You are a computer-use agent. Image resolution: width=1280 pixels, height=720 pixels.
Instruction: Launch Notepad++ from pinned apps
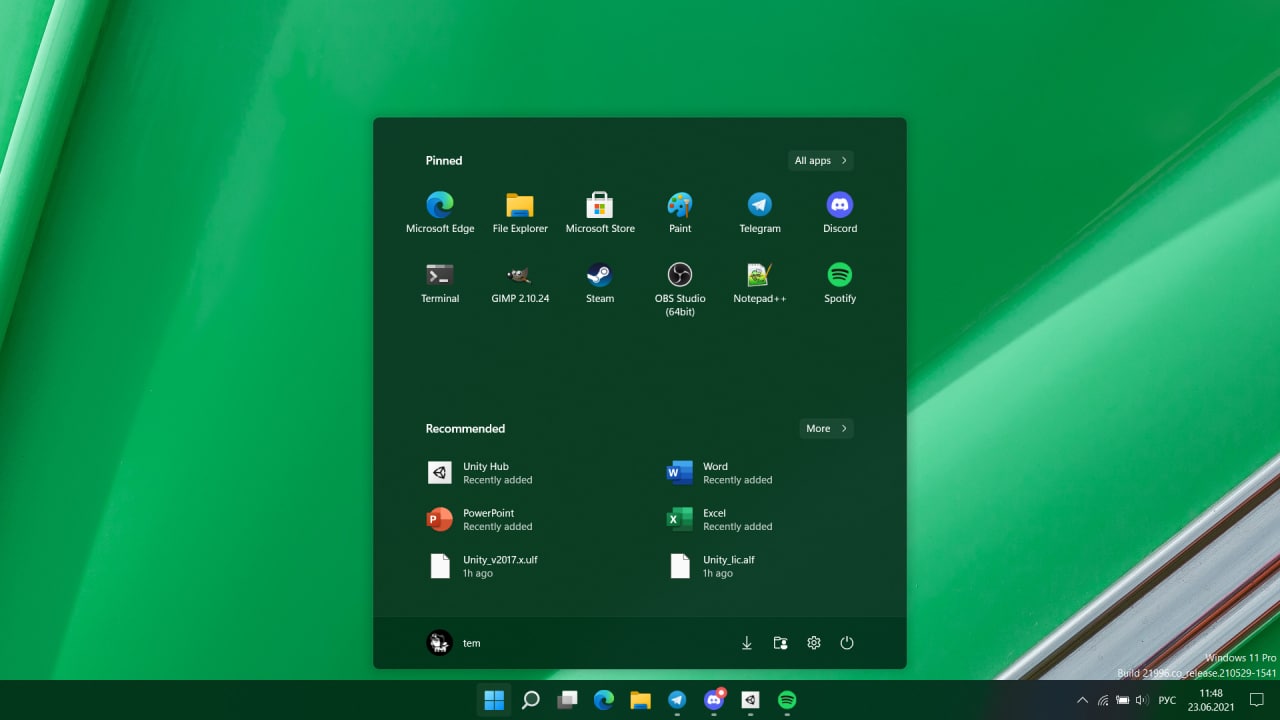pos(760,283)
